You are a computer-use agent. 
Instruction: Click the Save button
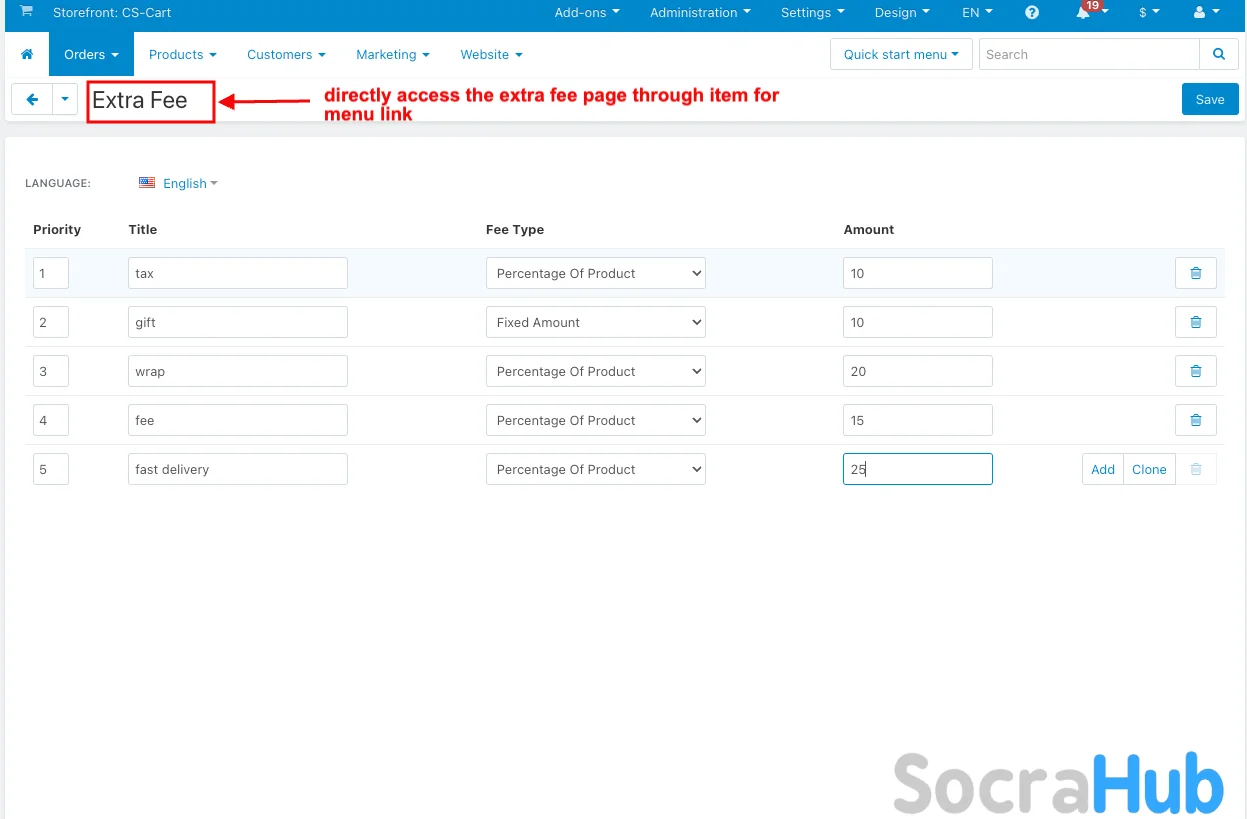pos(1209,99)
